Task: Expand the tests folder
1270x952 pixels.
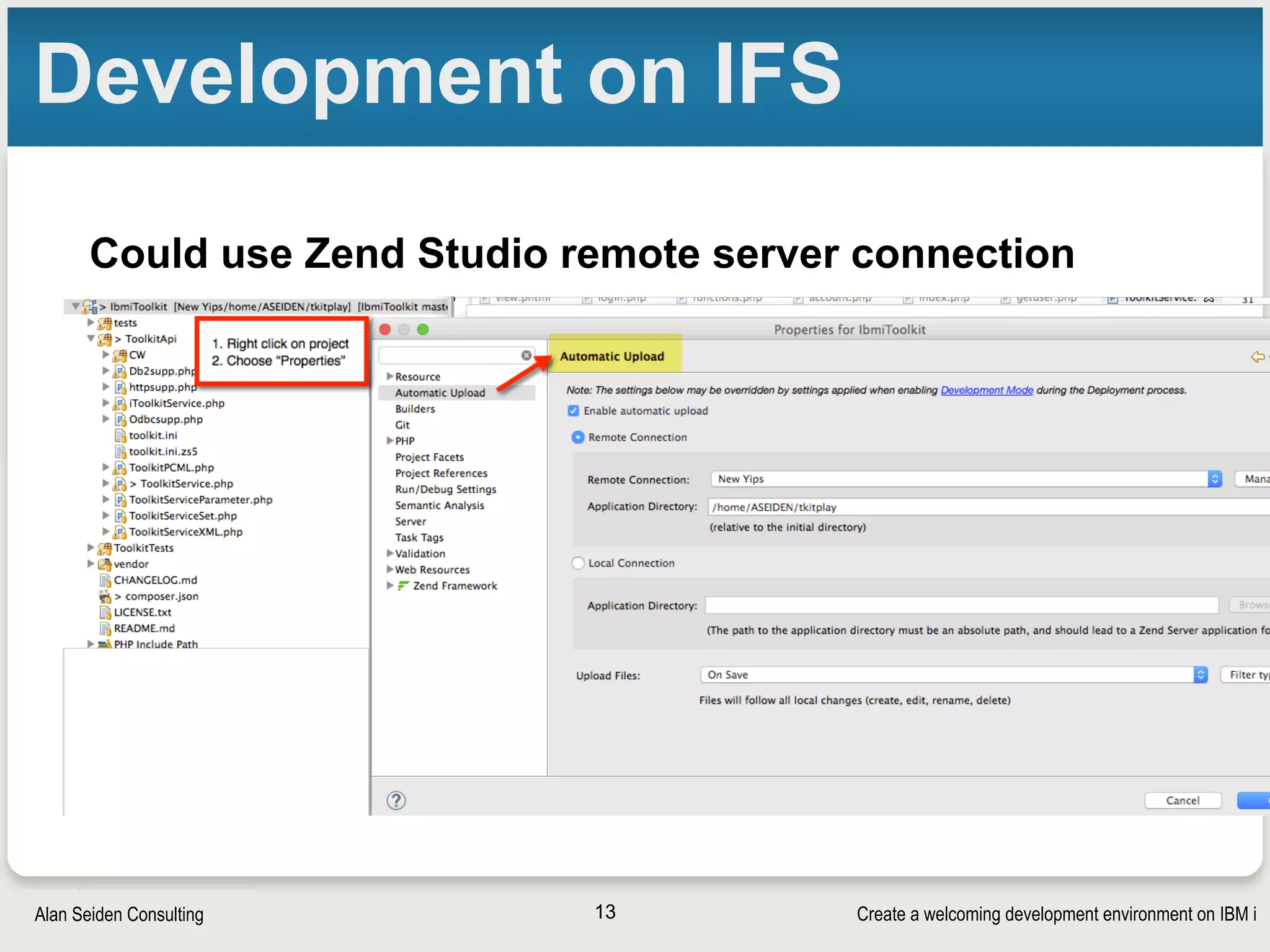Action: 91,322
